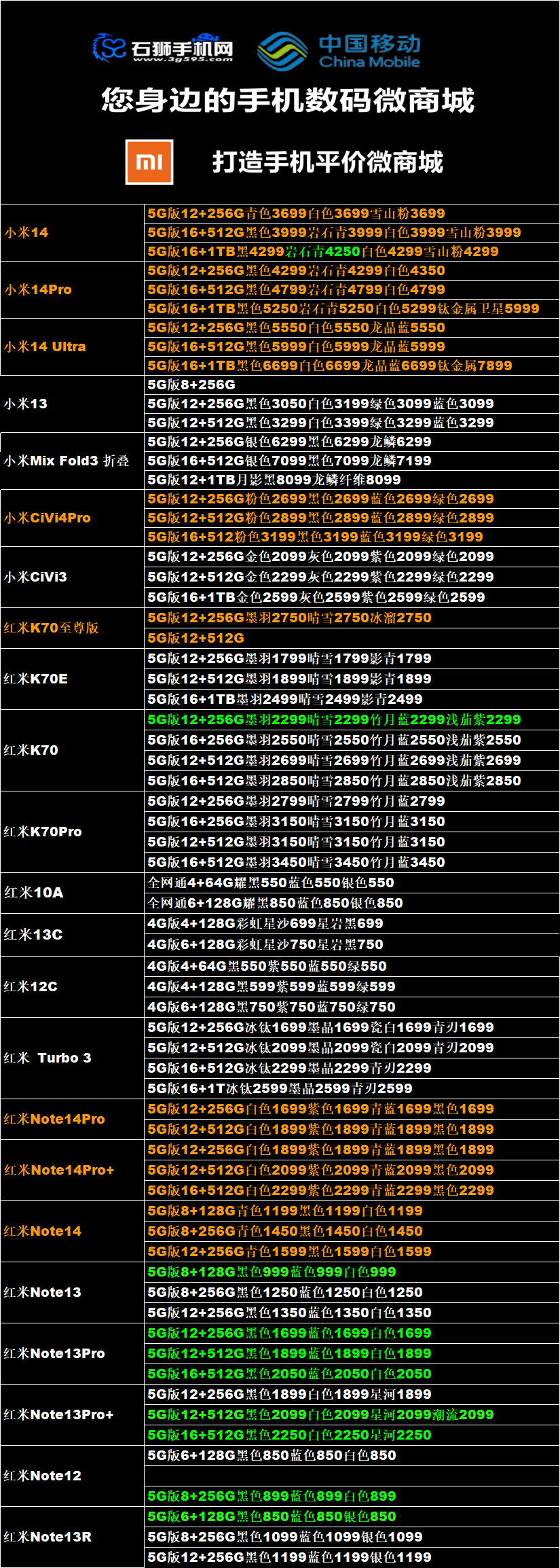The image size is (560, 1568).
Task: Click the row 5G版16+1TB黑4299岩石青4250
Action: point(352,251)
